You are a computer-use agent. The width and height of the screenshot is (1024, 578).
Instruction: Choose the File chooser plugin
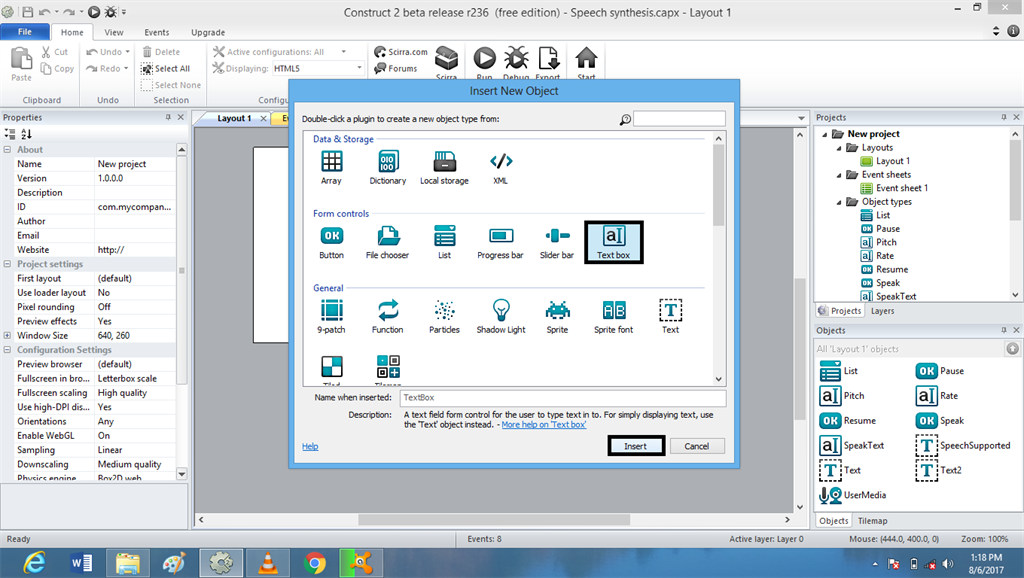point(387,242)
